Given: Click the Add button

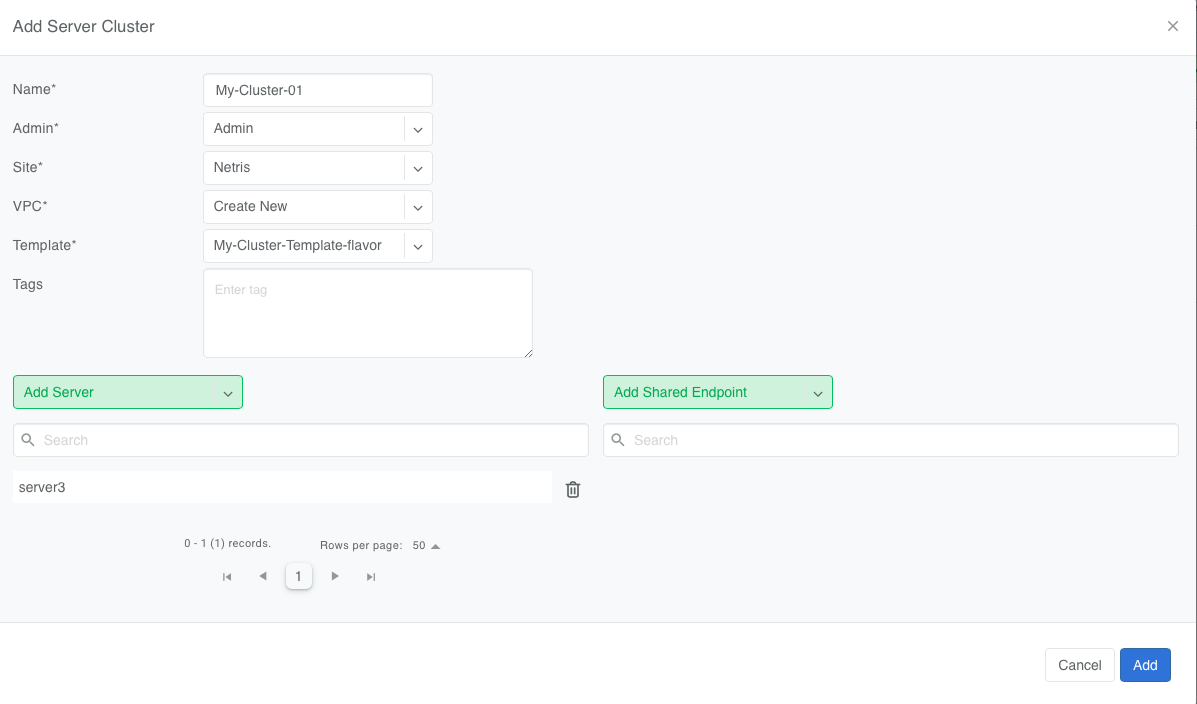Looking at the screenshot, I should pyautogui.click(x=1145, y=665).
